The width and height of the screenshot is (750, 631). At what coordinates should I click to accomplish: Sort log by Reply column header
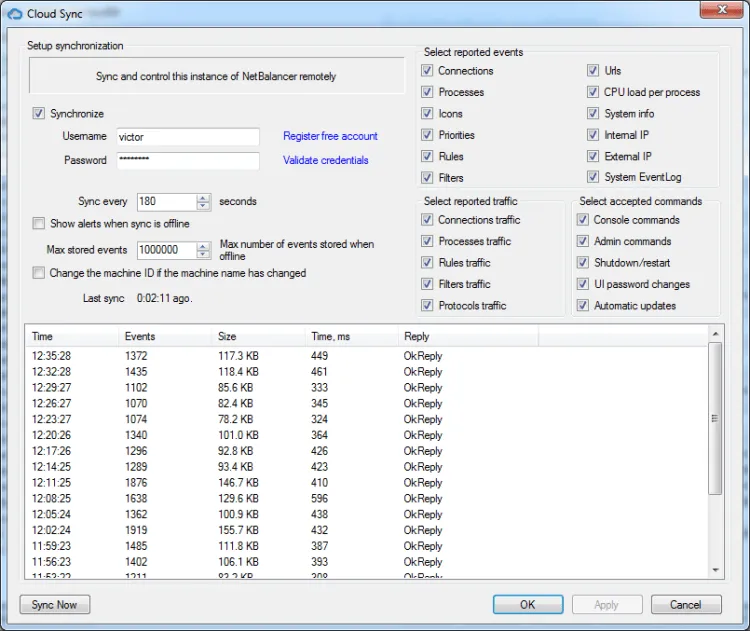pos(468,336)
